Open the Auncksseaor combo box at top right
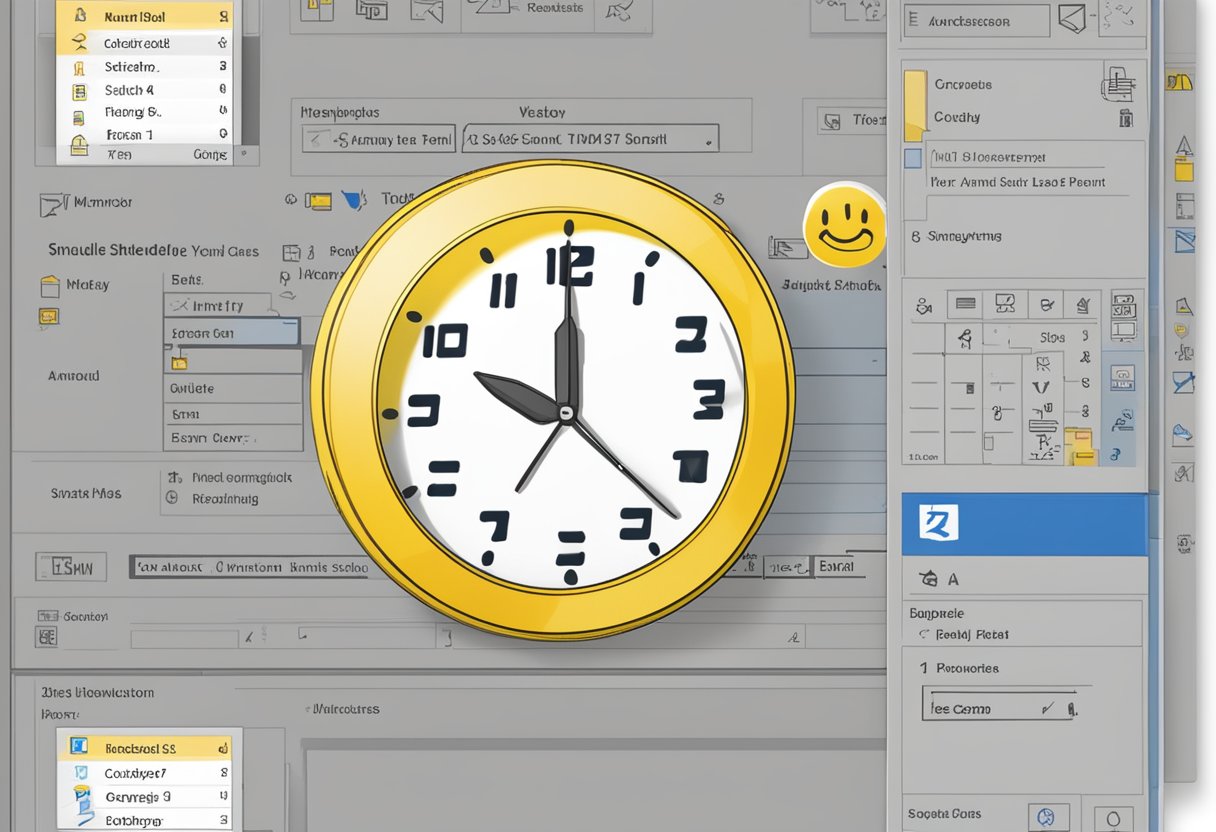The height and width of the screenshot is (832, 1216). [976, 21]
